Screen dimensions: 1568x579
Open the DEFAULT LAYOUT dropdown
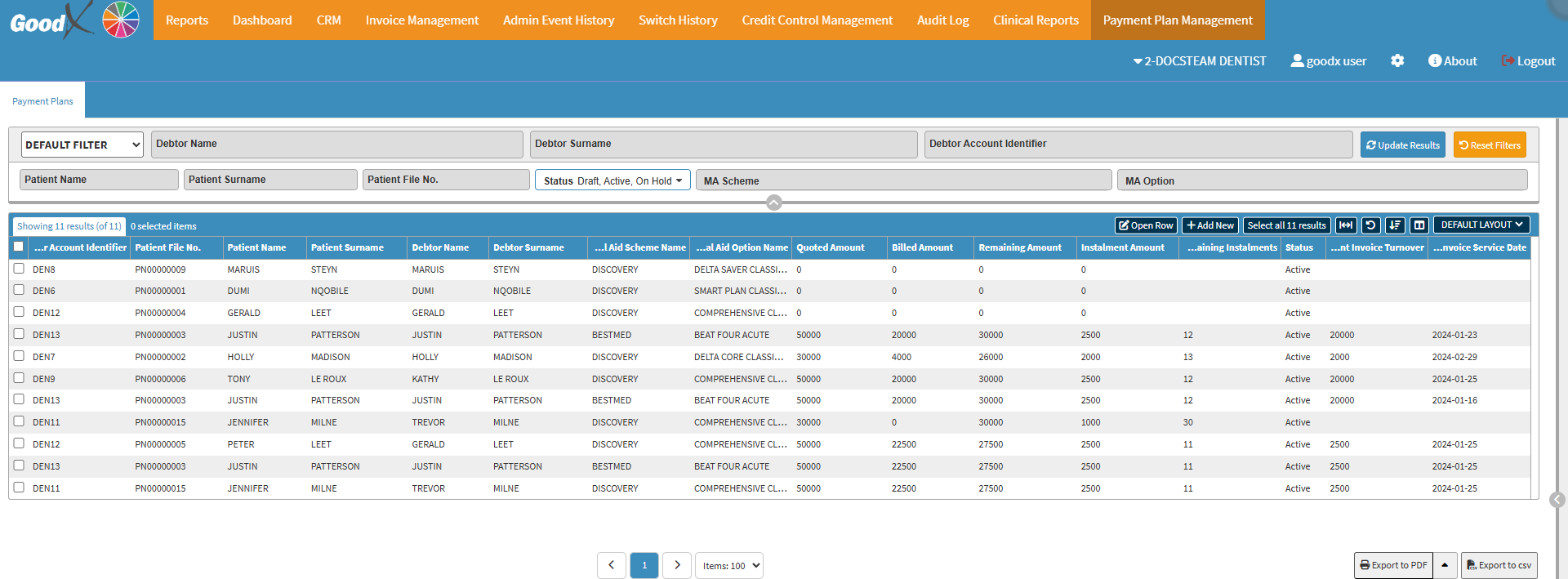1481,225
